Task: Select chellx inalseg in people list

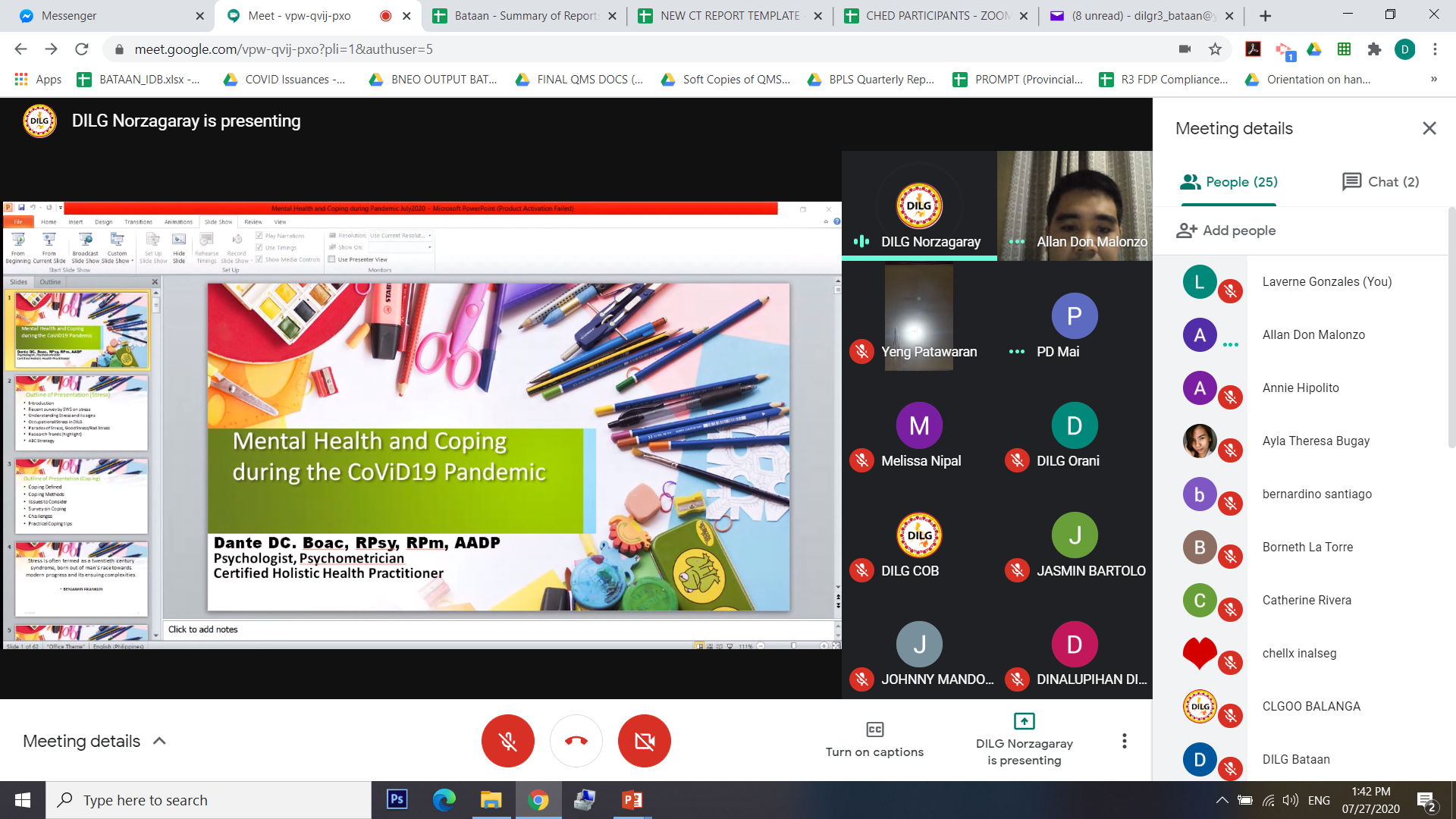Action: (x=1299, y=653)
